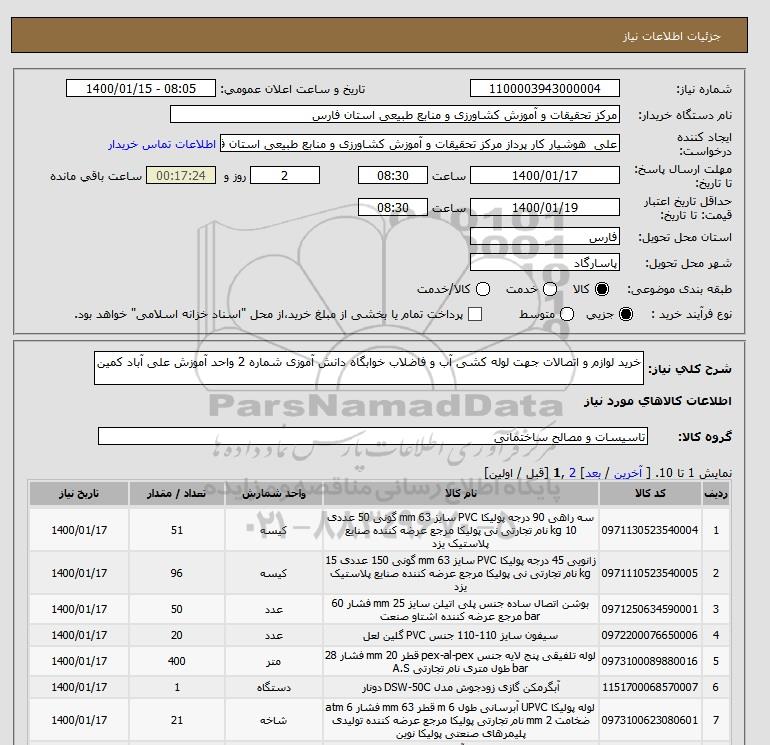Go to the آخرین pagination link

click(628, 473)
